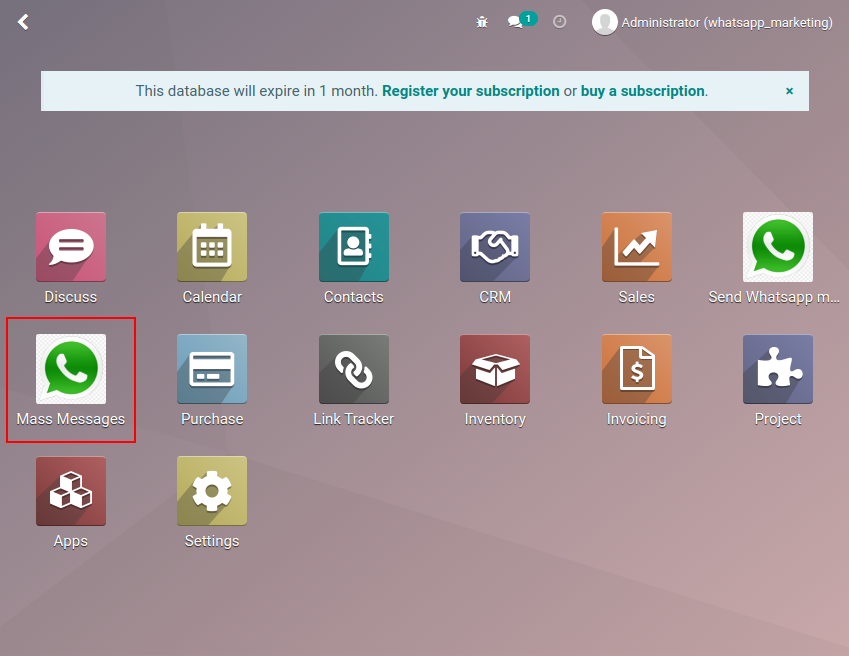Open conversations with unread badge
The height and width of the screenshot is (656, 849).
(521, 21)
